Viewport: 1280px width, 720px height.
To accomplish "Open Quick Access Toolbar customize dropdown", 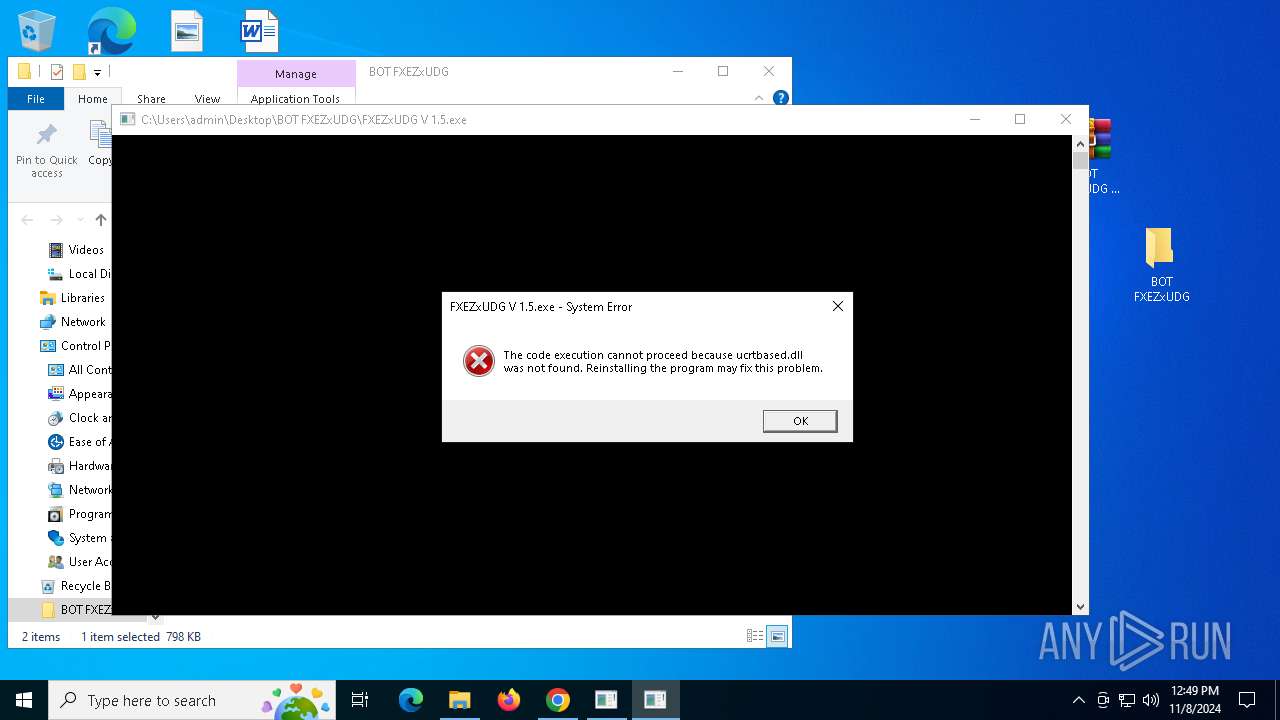I will point(97,72).
